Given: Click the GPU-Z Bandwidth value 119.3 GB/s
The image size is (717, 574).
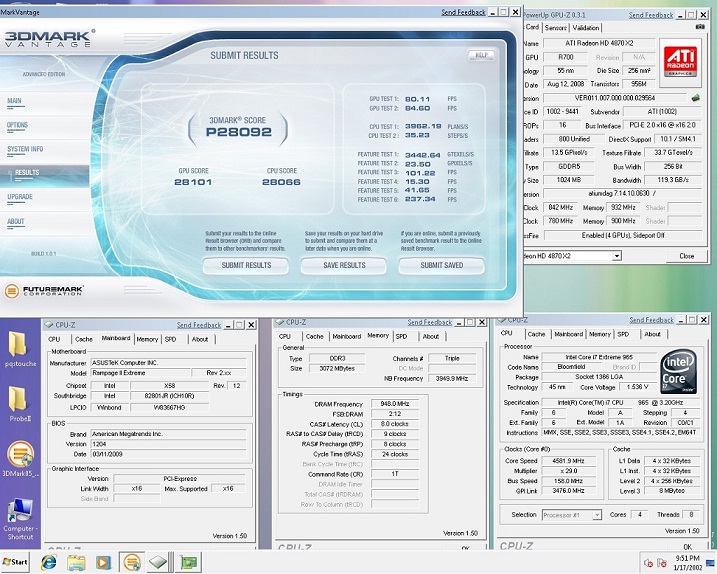Looking at the screenshot, I should (x=673, y=180).
